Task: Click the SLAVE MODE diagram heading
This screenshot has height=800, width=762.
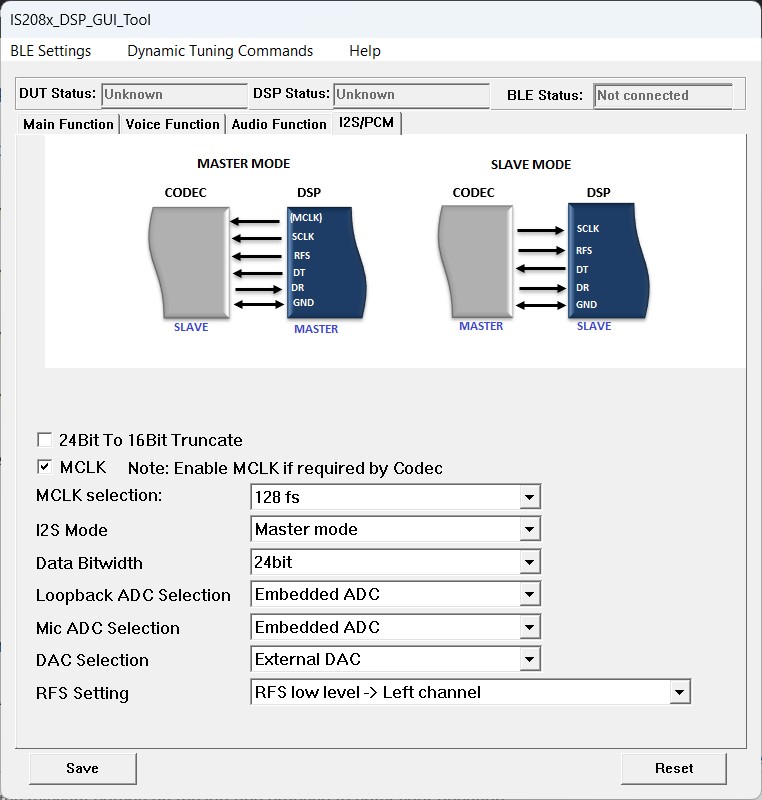Action: pyautogui.click(x=531, y=165)
